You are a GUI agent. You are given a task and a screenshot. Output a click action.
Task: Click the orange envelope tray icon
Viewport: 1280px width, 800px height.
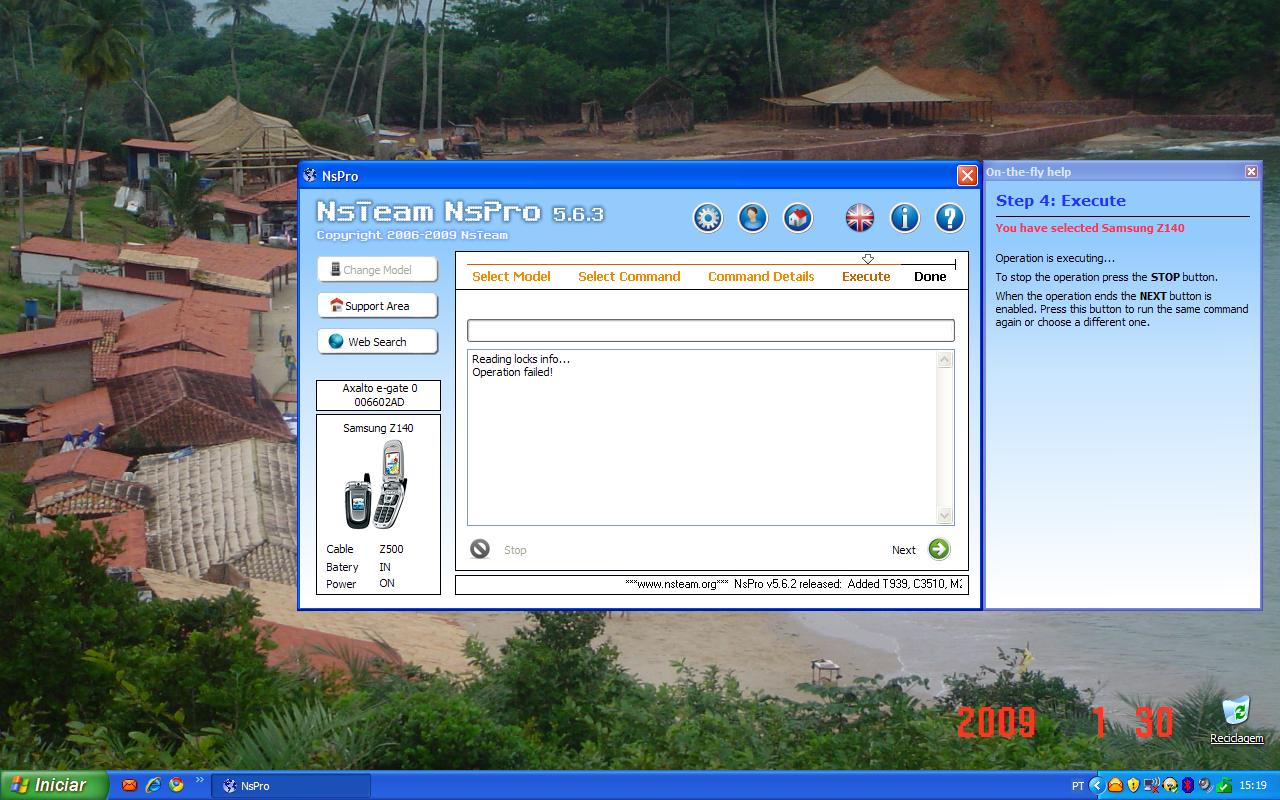1115,786
